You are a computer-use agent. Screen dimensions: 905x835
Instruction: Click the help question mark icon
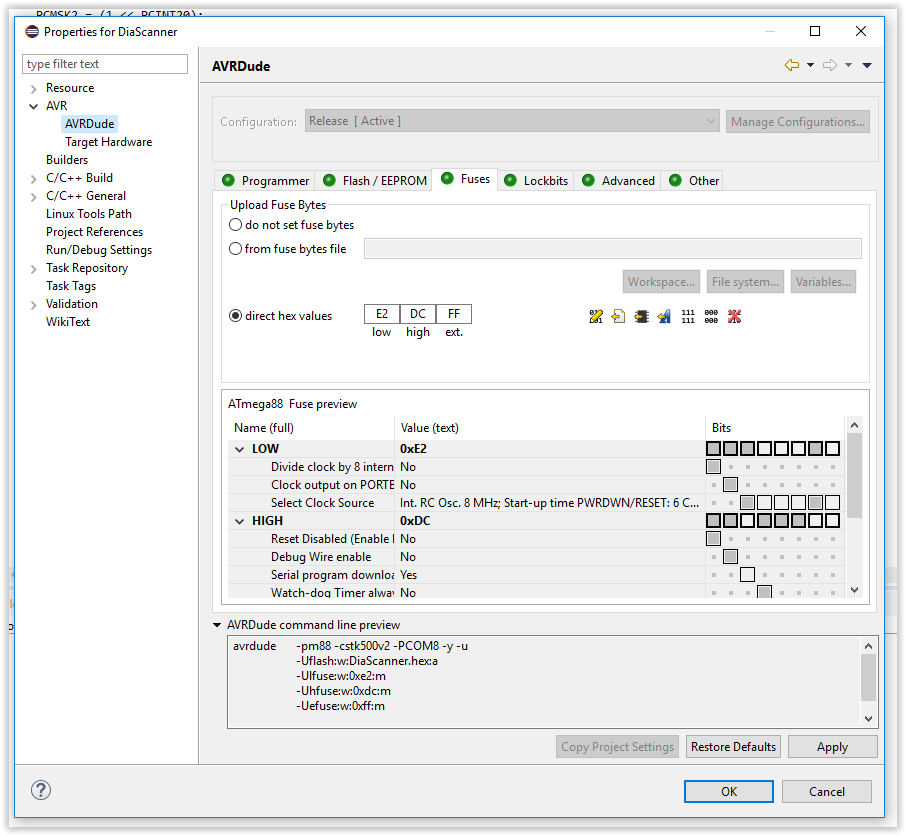(x=41, y=790)
